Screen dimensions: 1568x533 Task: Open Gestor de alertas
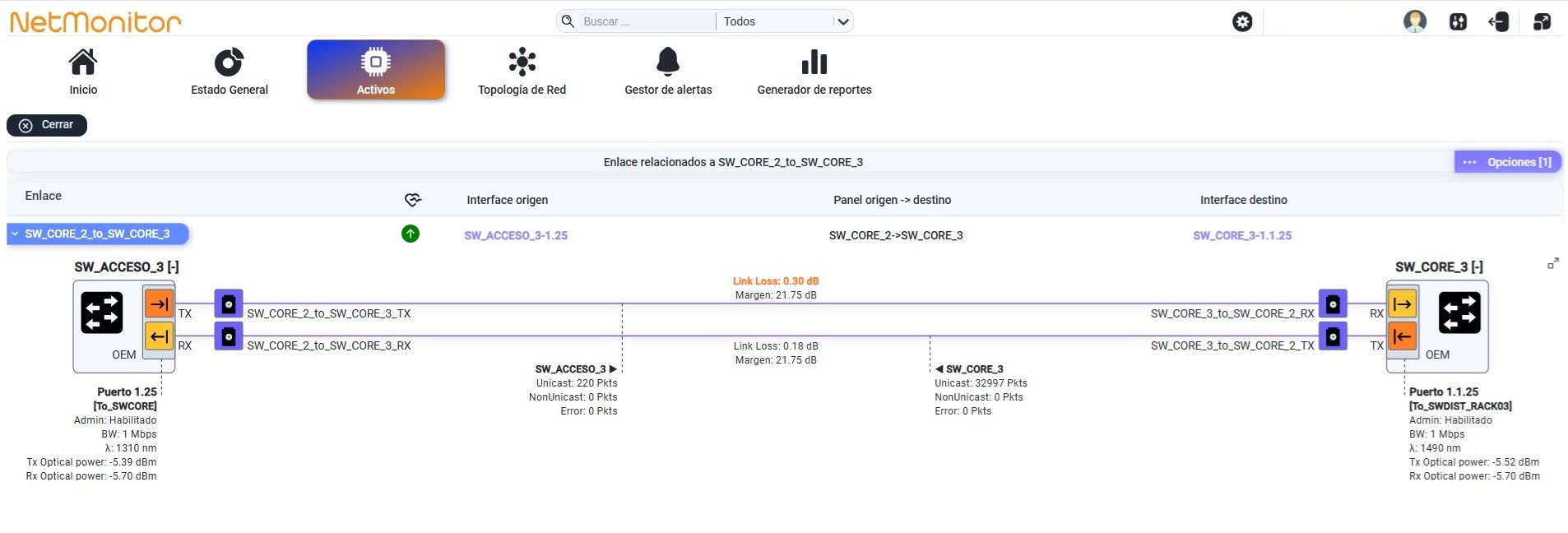pyautogui.click(x=668, y=72)
